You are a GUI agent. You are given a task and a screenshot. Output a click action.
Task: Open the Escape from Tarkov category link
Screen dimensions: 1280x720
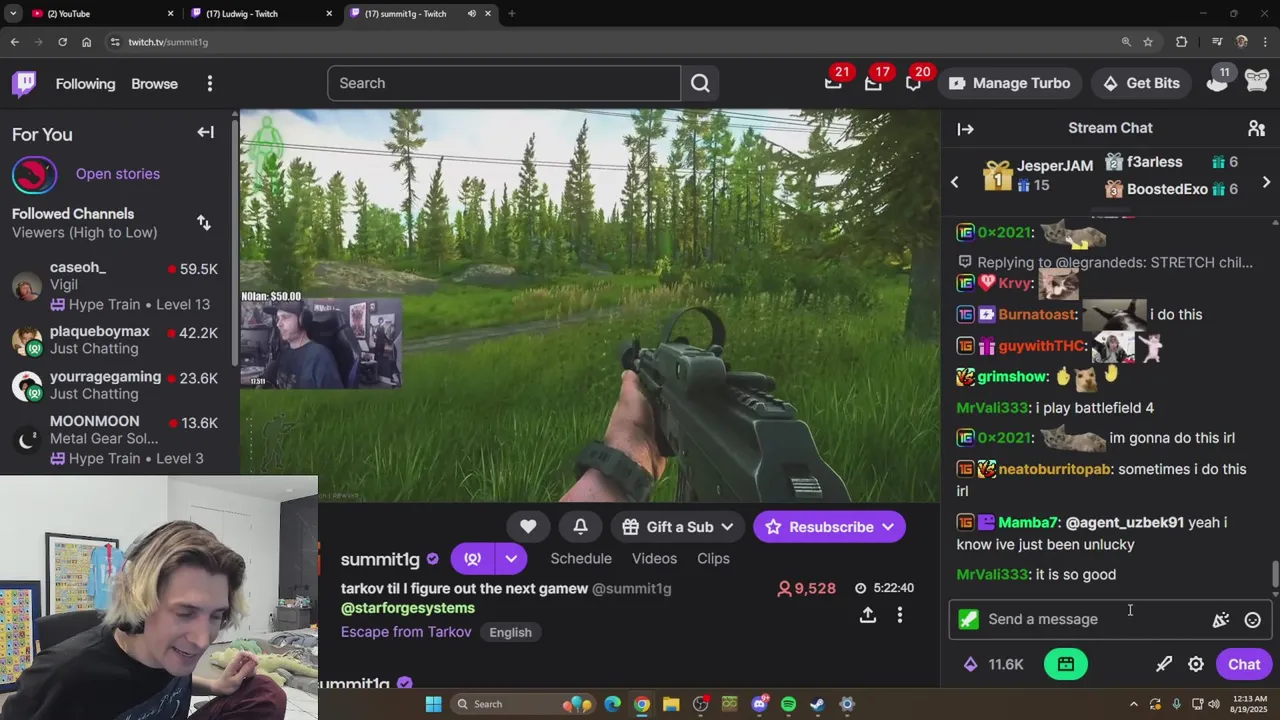pos(406,632)
